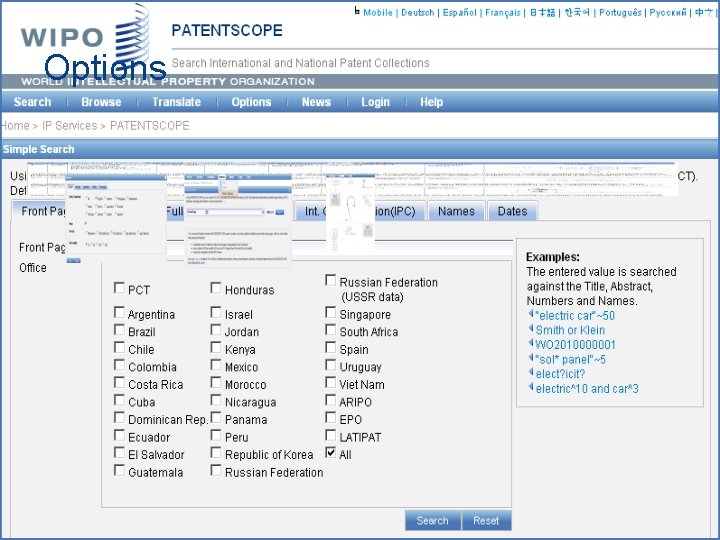Change language to Japanese 日本語
The width and height of the screenshot is (720, 540).
[542, 13]
